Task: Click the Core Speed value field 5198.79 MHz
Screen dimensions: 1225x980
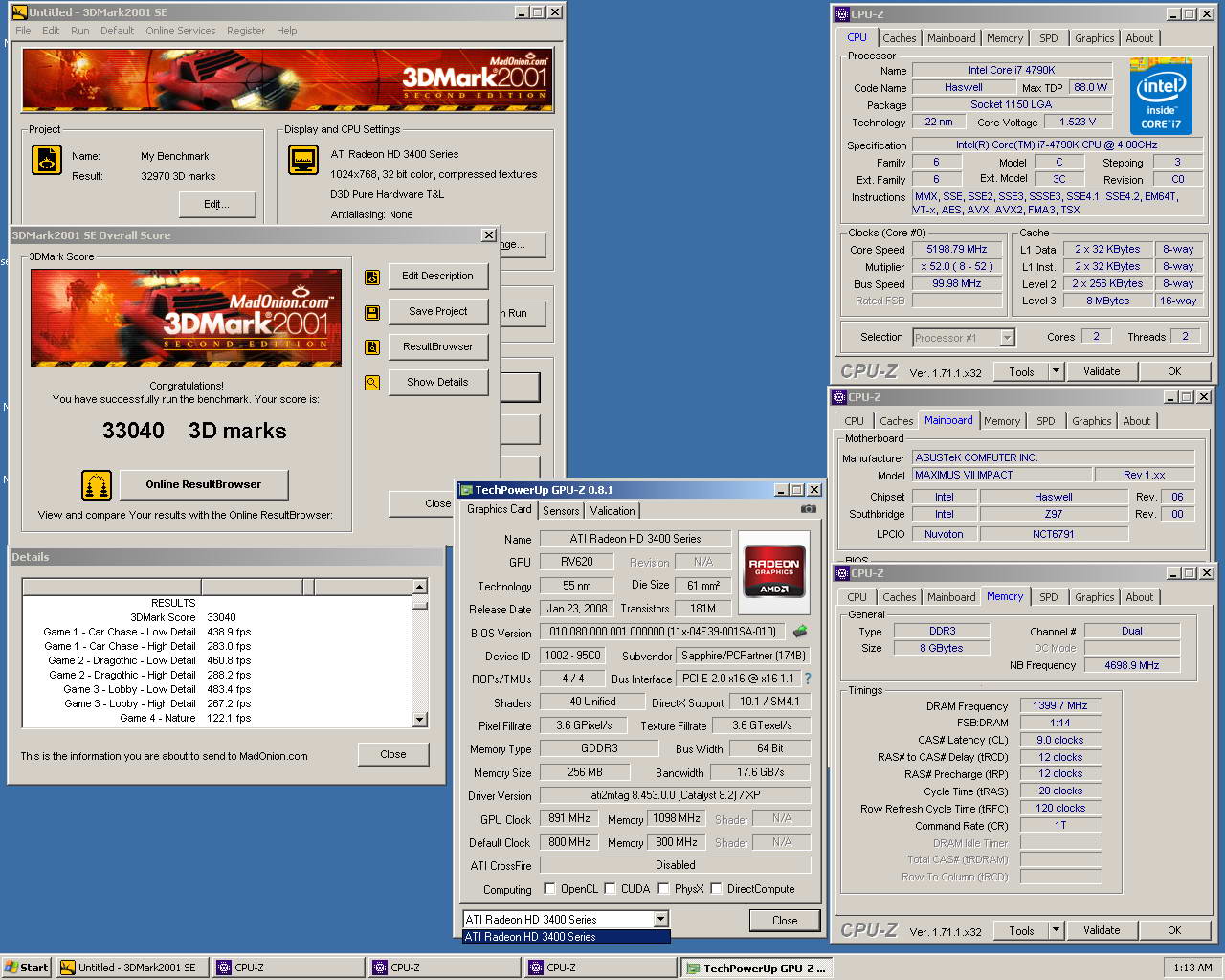Action: [x=956, y=250]
